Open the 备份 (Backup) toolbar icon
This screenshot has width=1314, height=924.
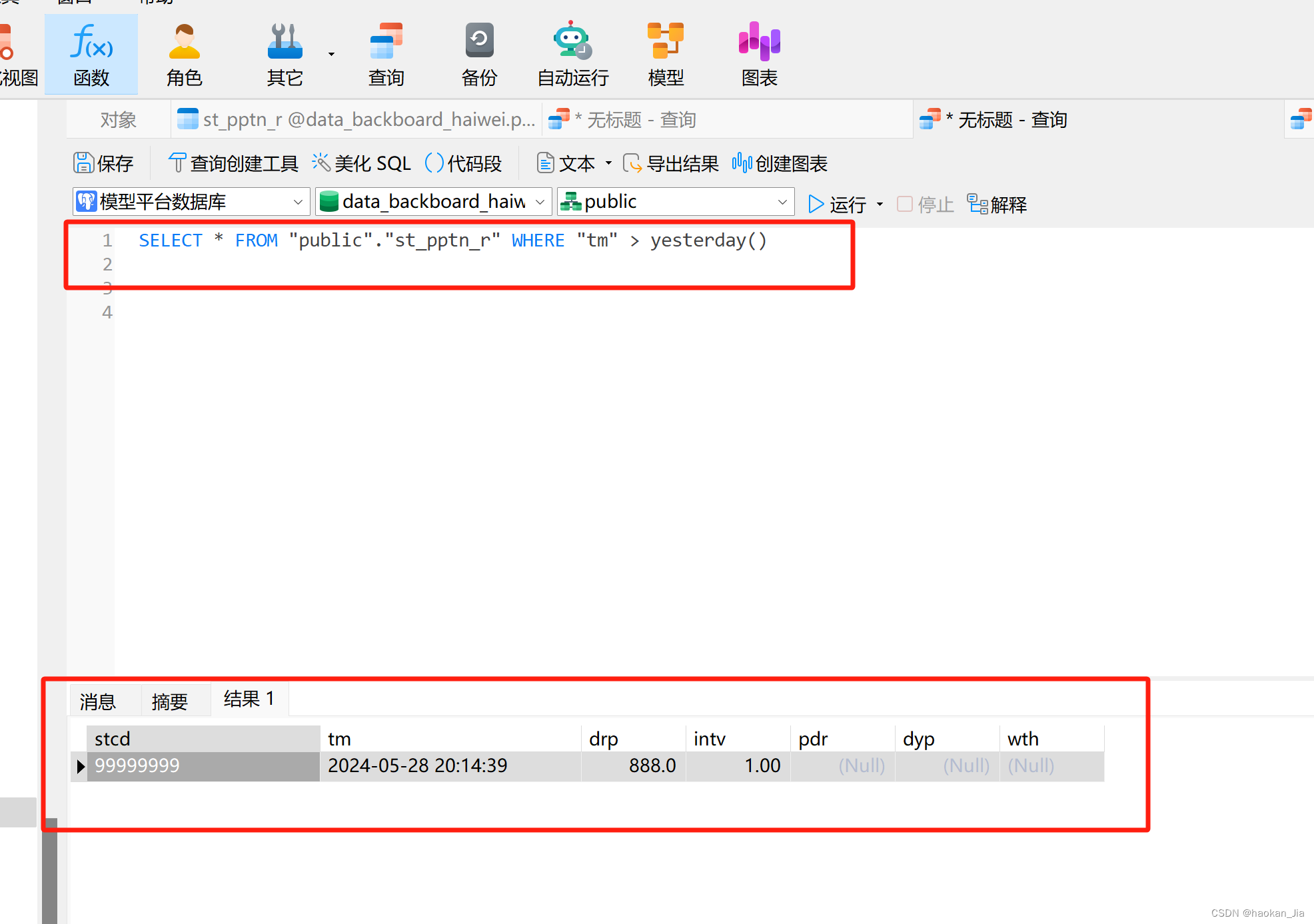tap(479, 54)
